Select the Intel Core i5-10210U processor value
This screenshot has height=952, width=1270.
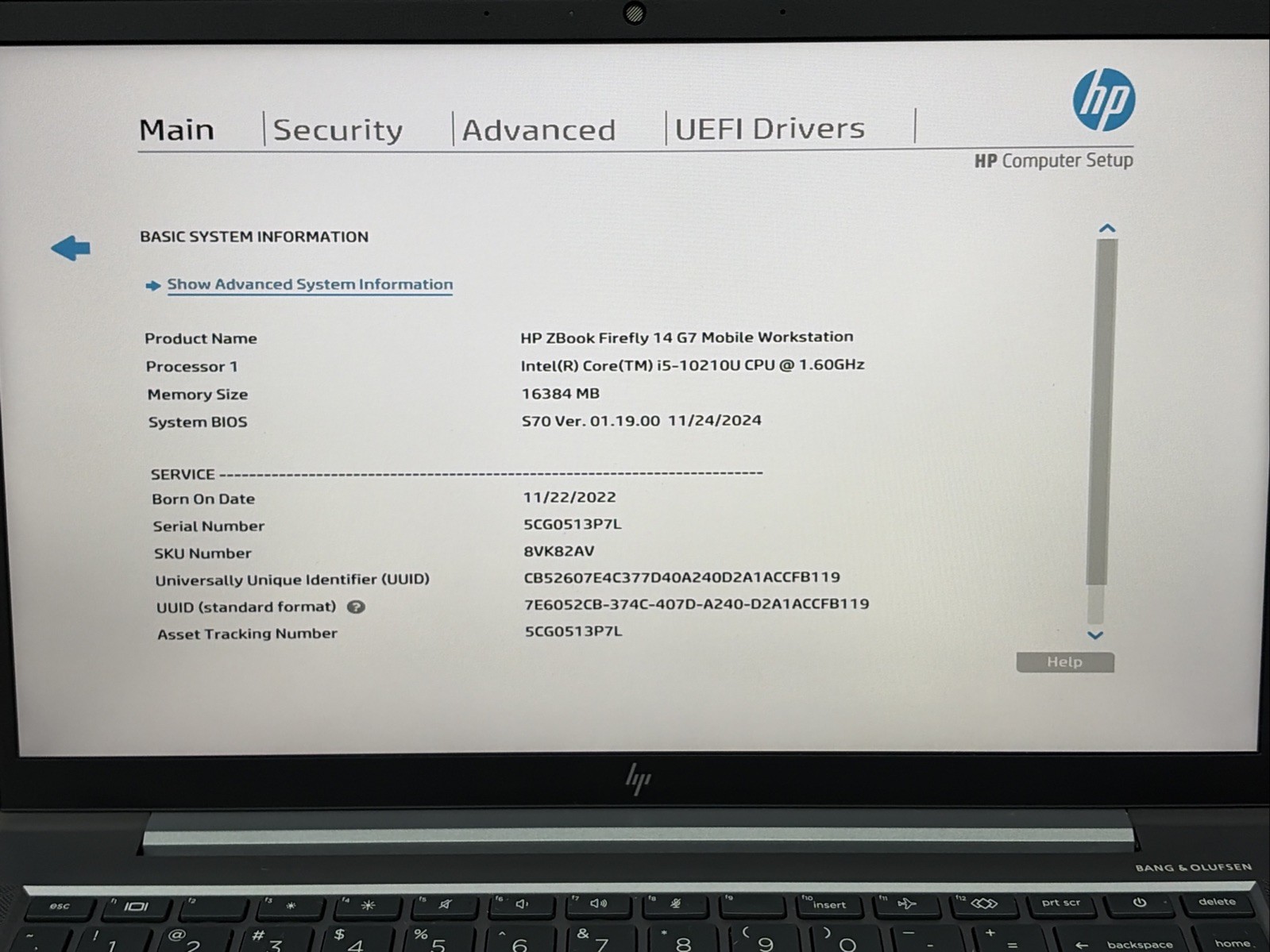[x=693, y=365]
